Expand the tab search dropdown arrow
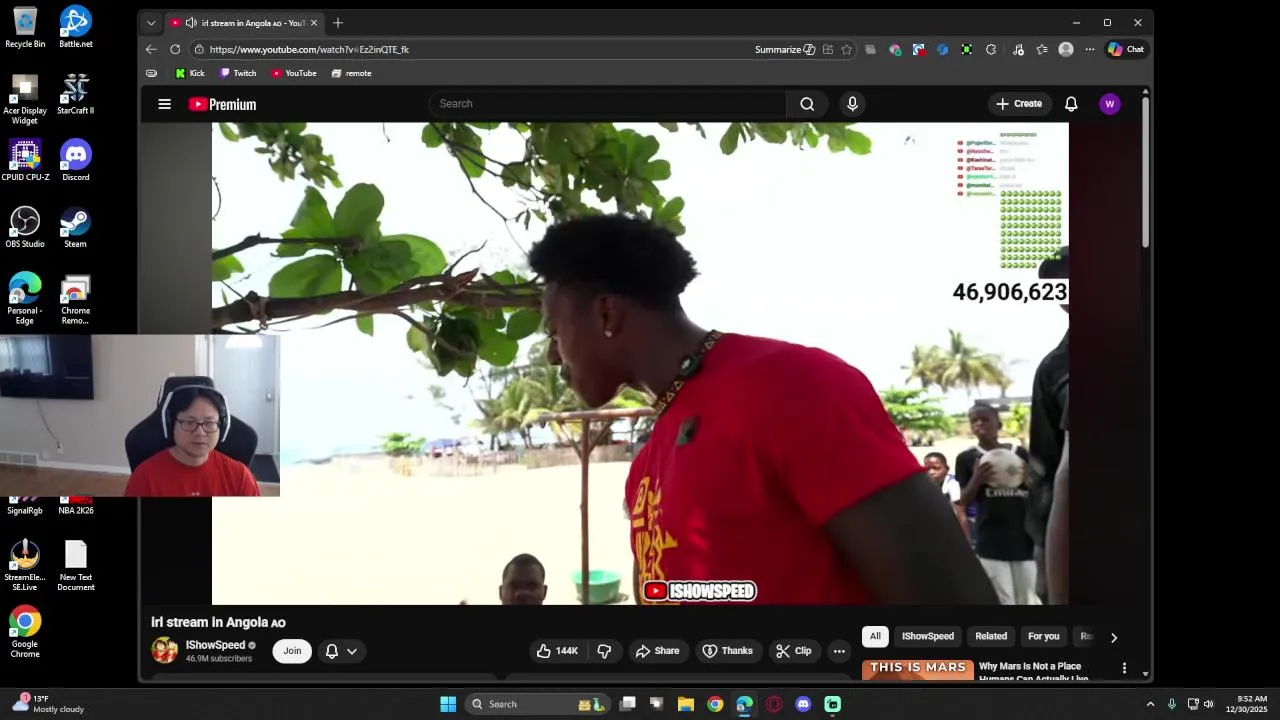Viewport: 1280px width, 720px height. (x=151, y=22)
